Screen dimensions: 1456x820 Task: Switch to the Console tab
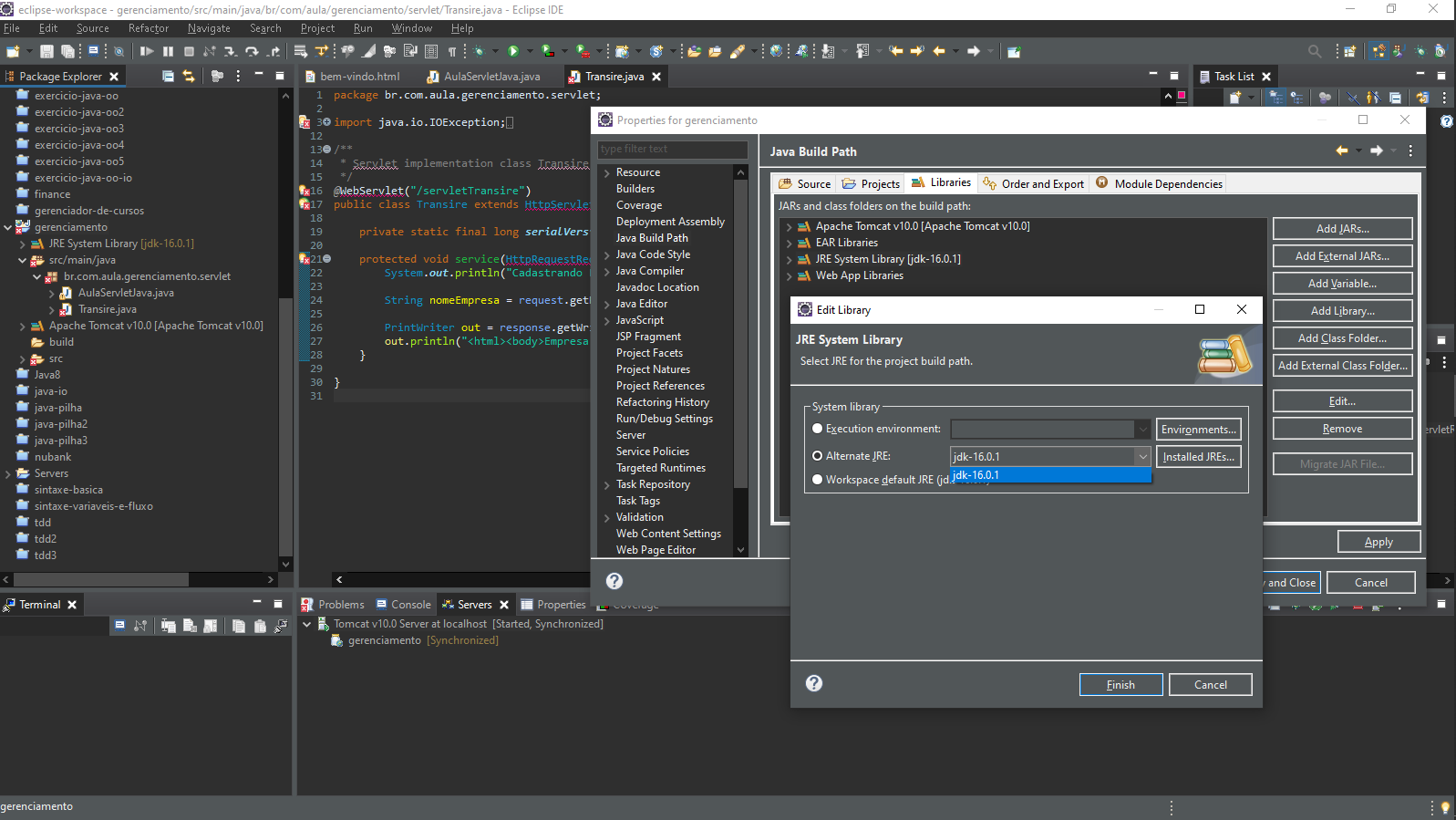point(403,605)
